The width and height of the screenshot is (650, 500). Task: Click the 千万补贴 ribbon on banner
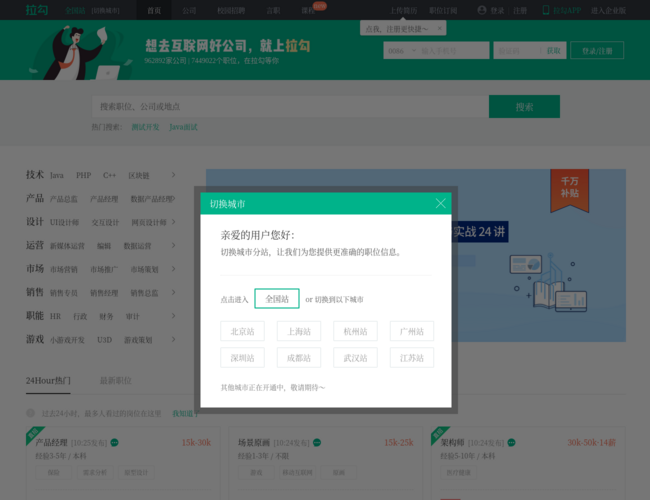click(x=569, y=190)
